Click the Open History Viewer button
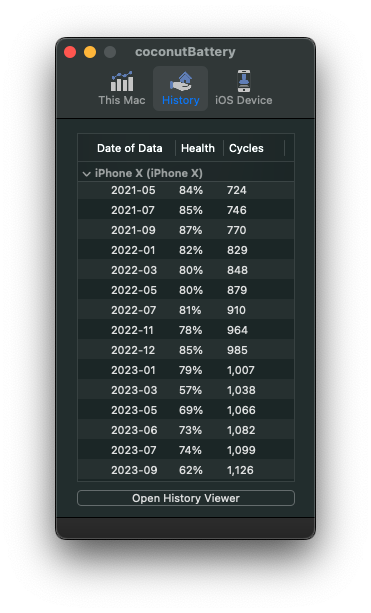371x613 pixels. point(186,498)
